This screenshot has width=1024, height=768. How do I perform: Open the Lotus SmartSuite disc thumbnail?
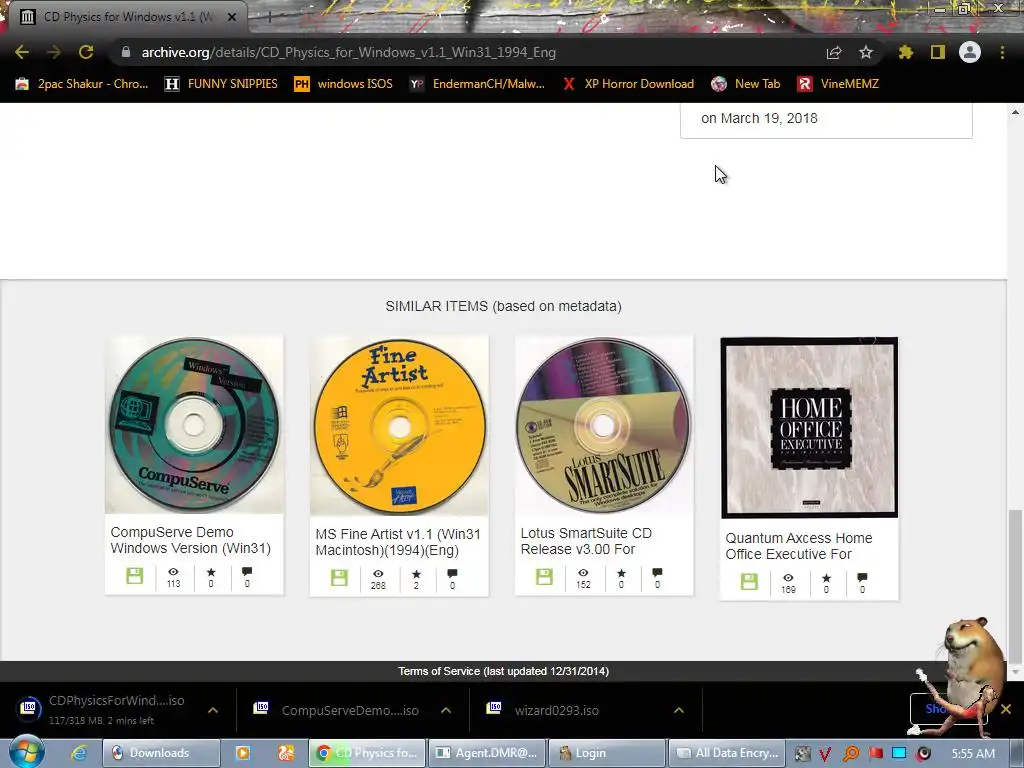click(604, 425)
